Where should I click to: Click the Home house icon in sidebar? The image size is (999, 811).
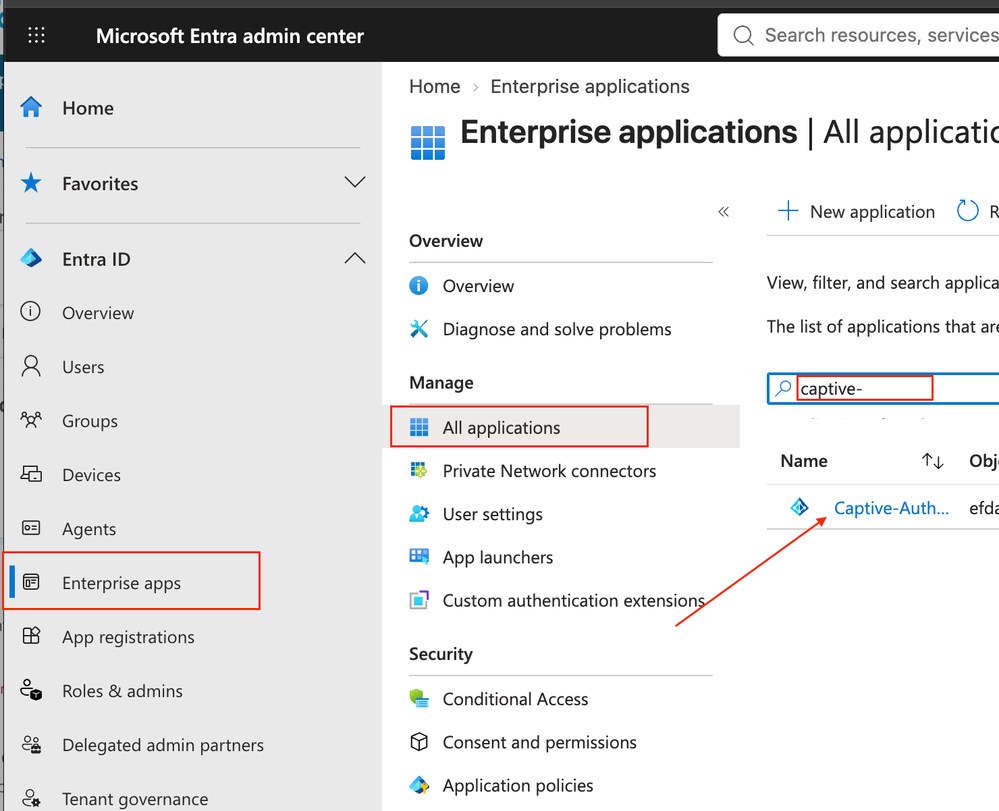coord(31,107)
